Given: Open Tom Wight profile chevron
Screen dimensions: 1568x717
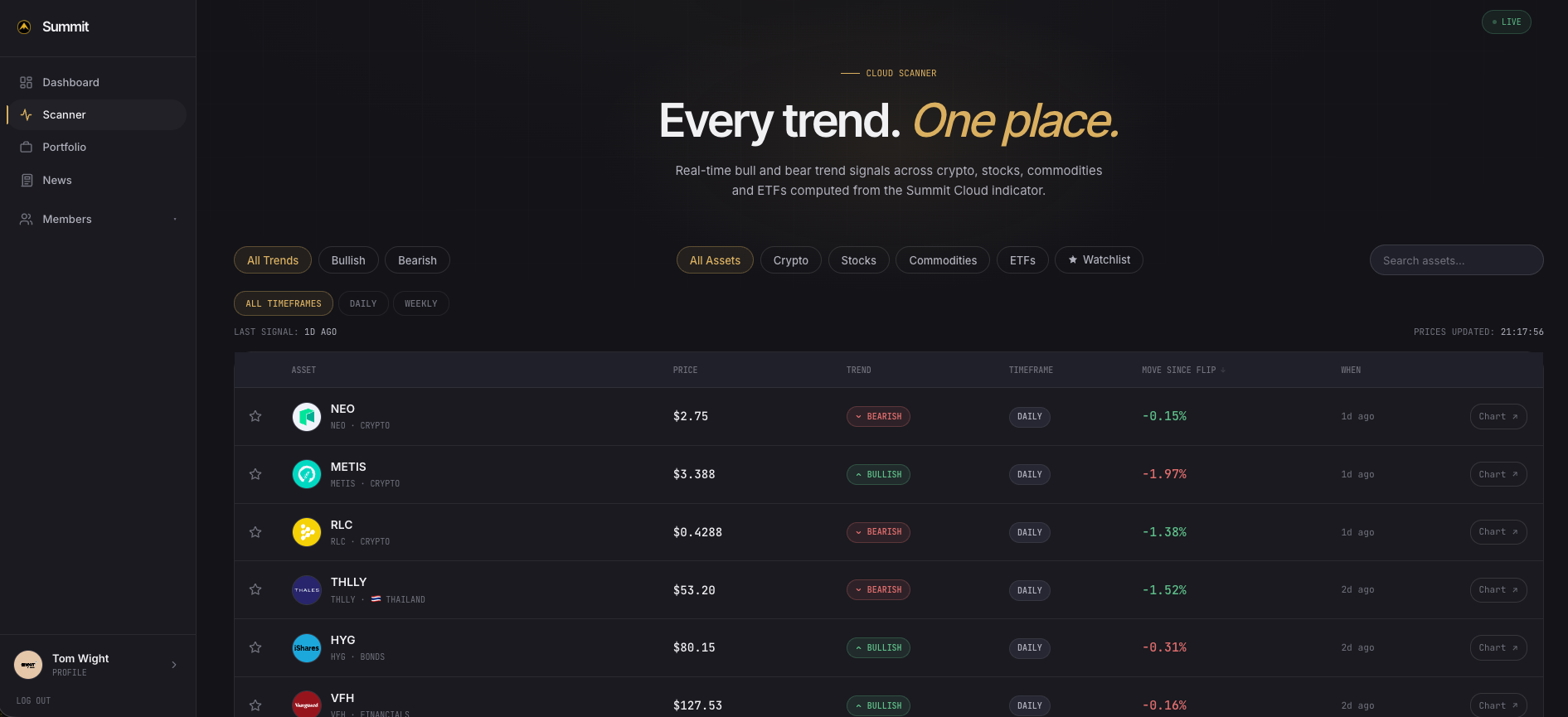Looking at the screenshot, I should pos(174,665).
